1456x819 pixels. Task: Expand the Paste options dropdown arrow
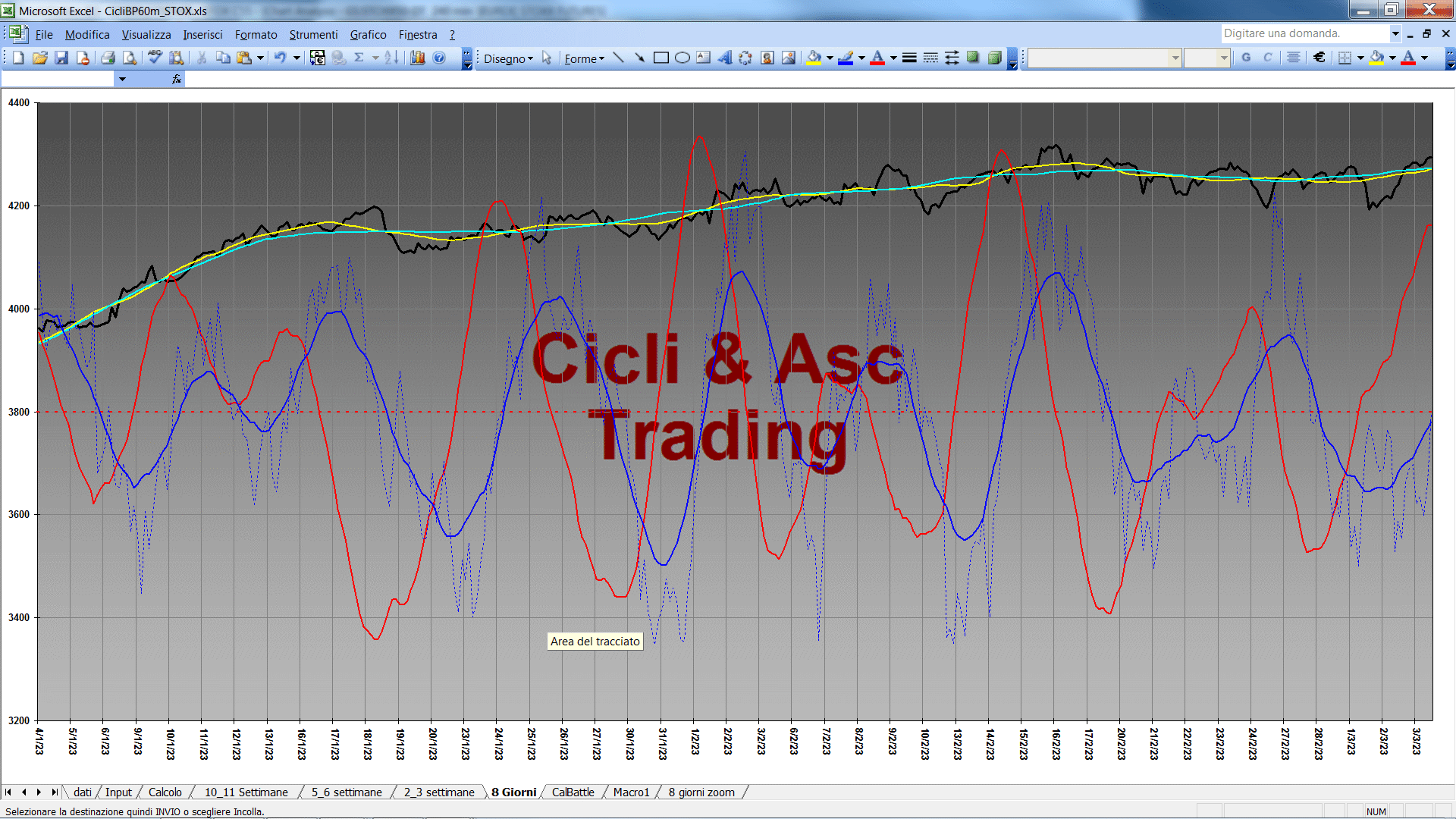pos(260,58)
